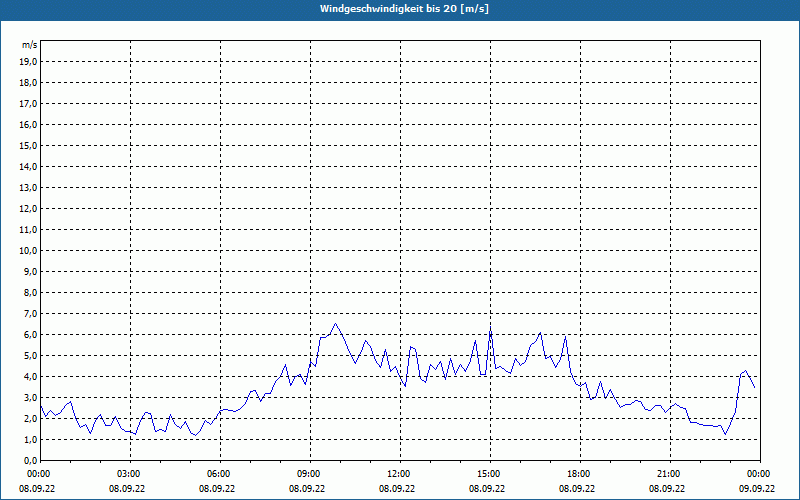This screenshot has width=800, height=500.
Task: Click the 11,0 y-axis label
Action: point(28,230)
